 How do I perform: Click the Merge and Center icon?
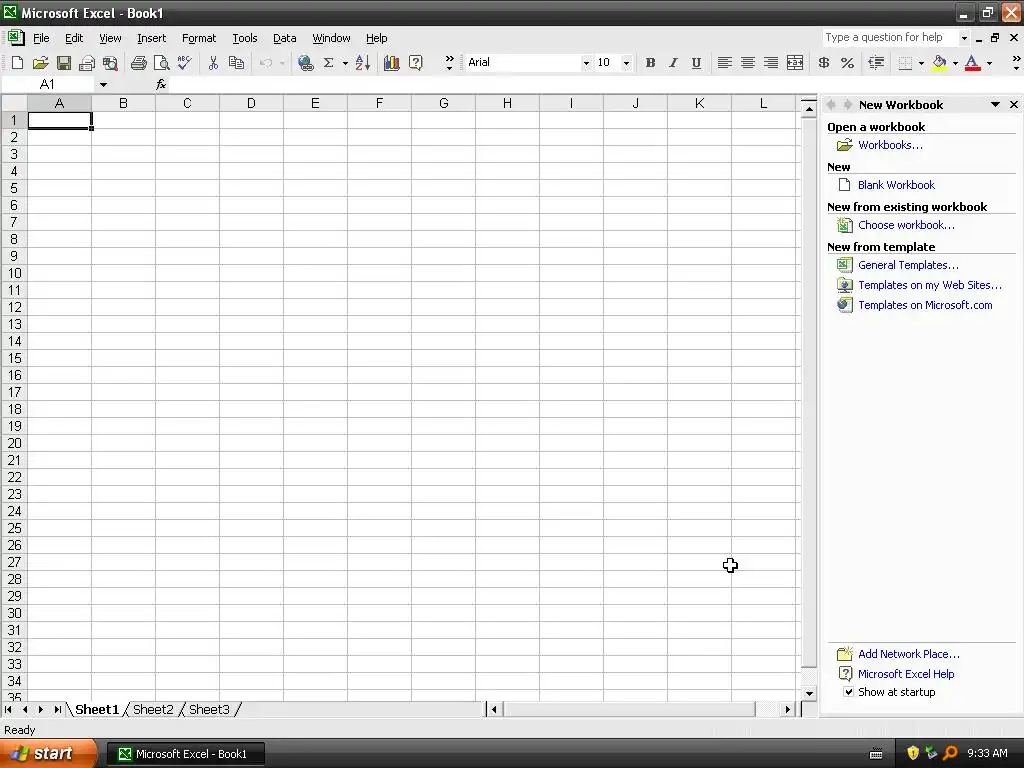(x=795, y=63)
